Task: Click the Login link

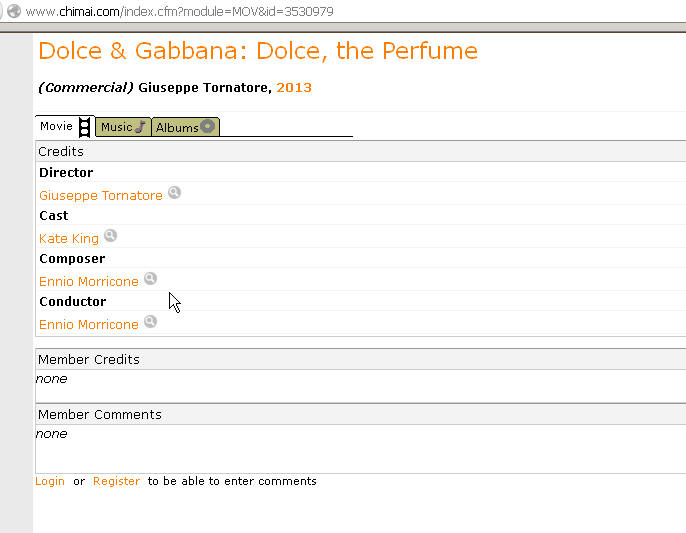Action: point(50,481)
